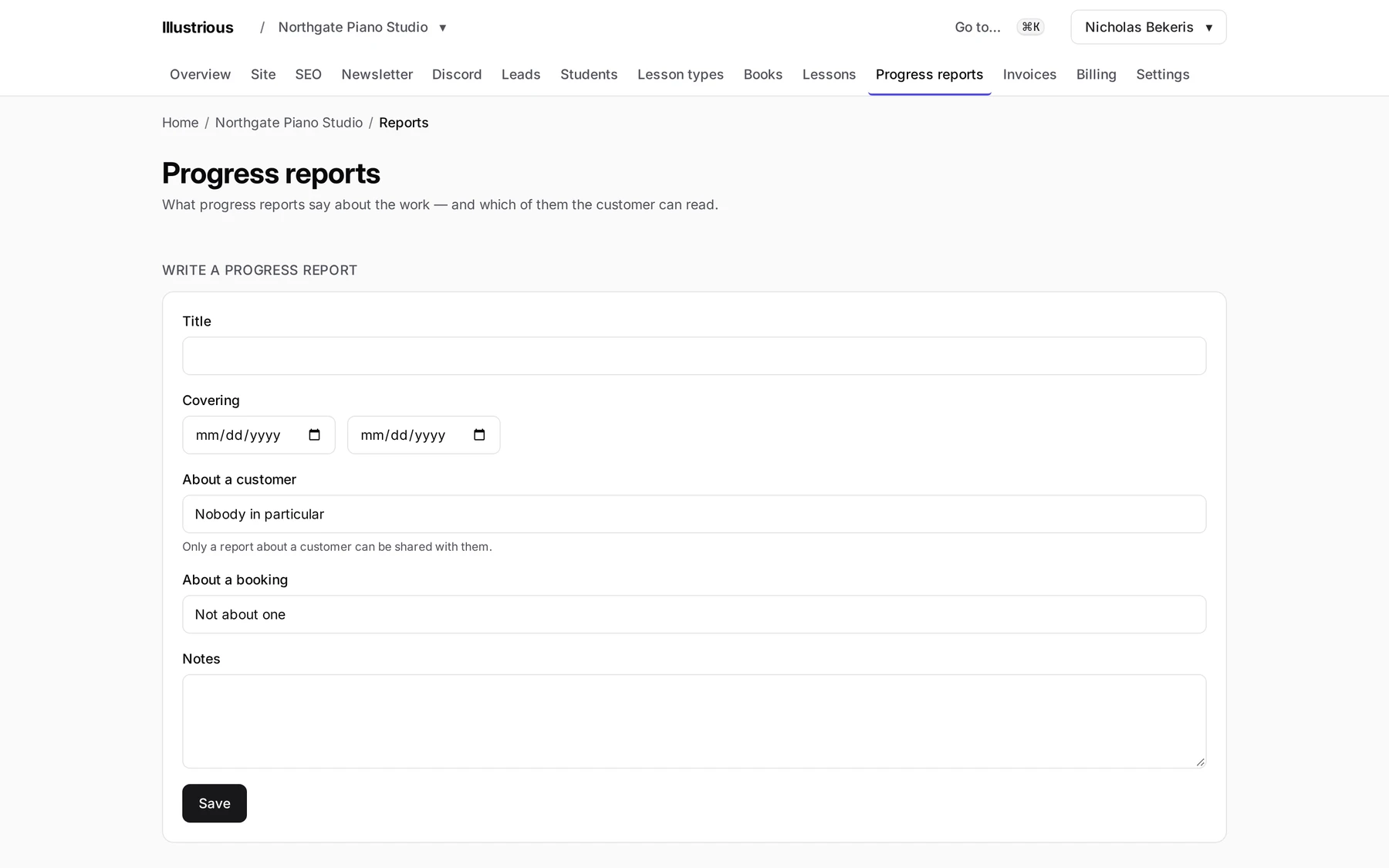Focus the Title input field
Screen dimensions: 1389x868
[x=694, y=356]
